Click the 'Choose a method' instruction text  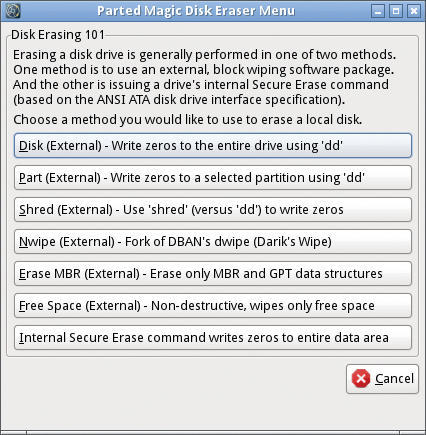point(187,120)
